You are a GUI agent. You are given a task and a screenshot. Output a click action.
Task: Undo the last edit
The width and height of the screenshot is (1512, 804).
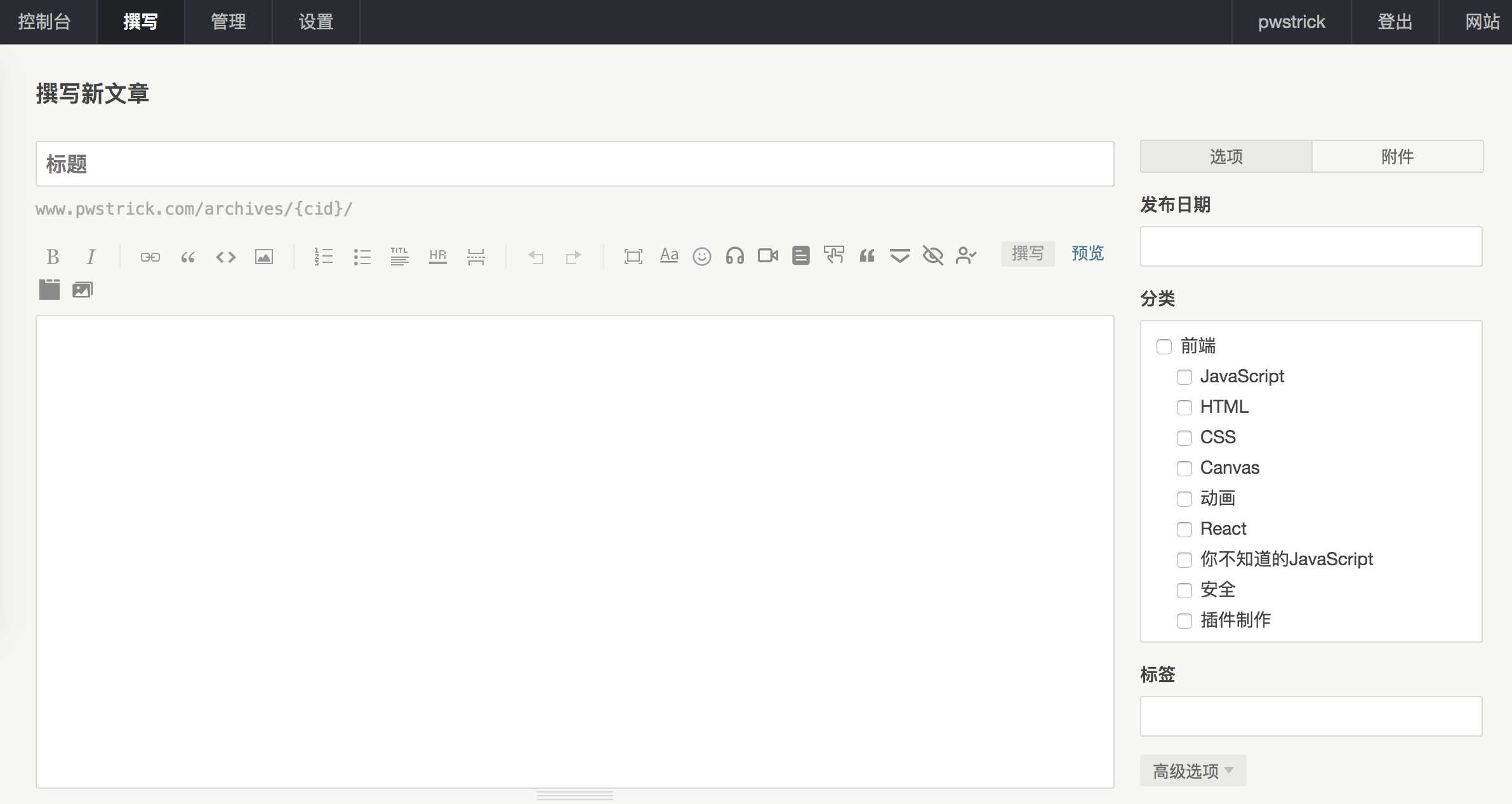point(536,257)
